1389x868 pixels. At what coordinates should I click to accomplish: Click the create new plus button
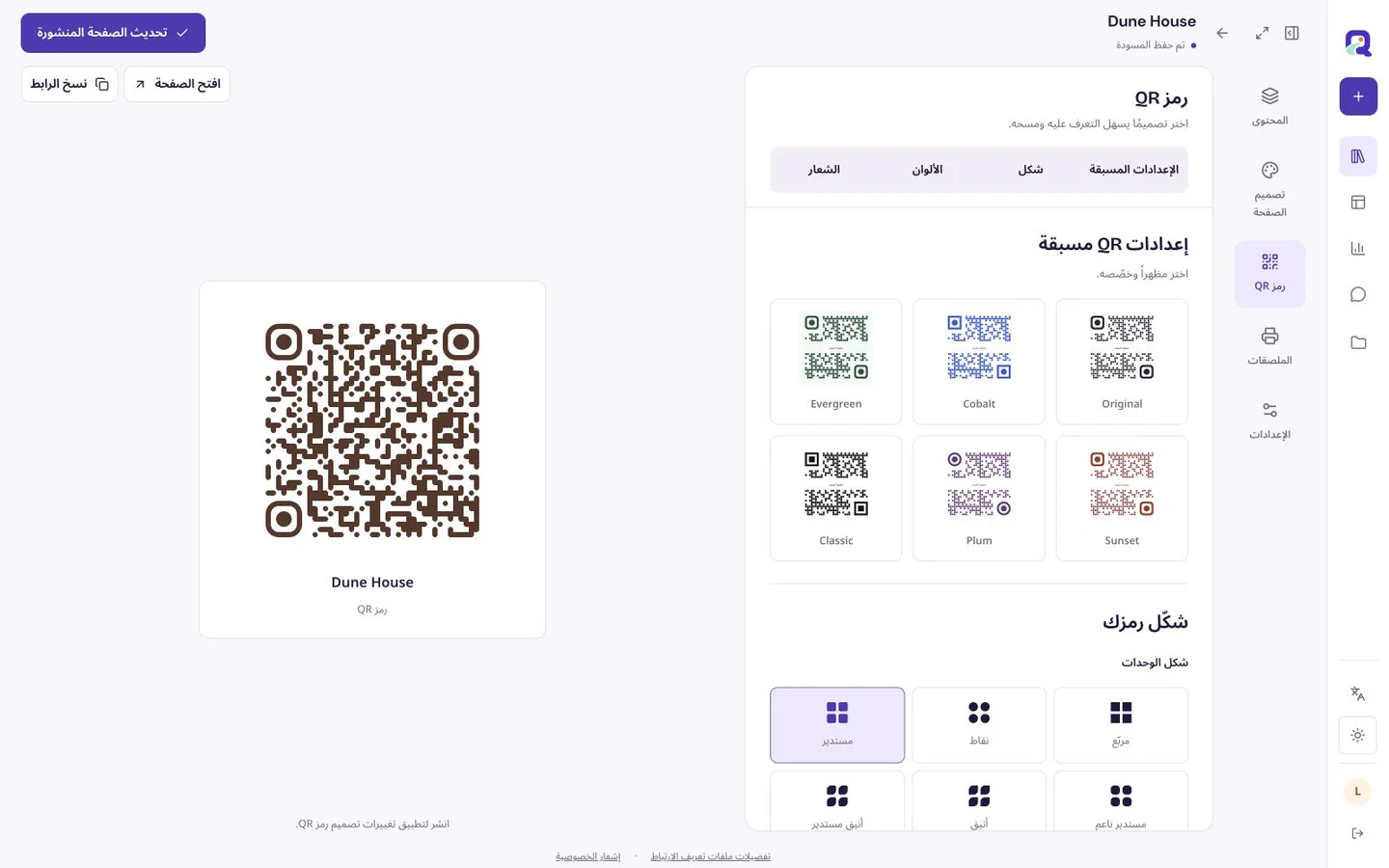[x=1358, y=96]
